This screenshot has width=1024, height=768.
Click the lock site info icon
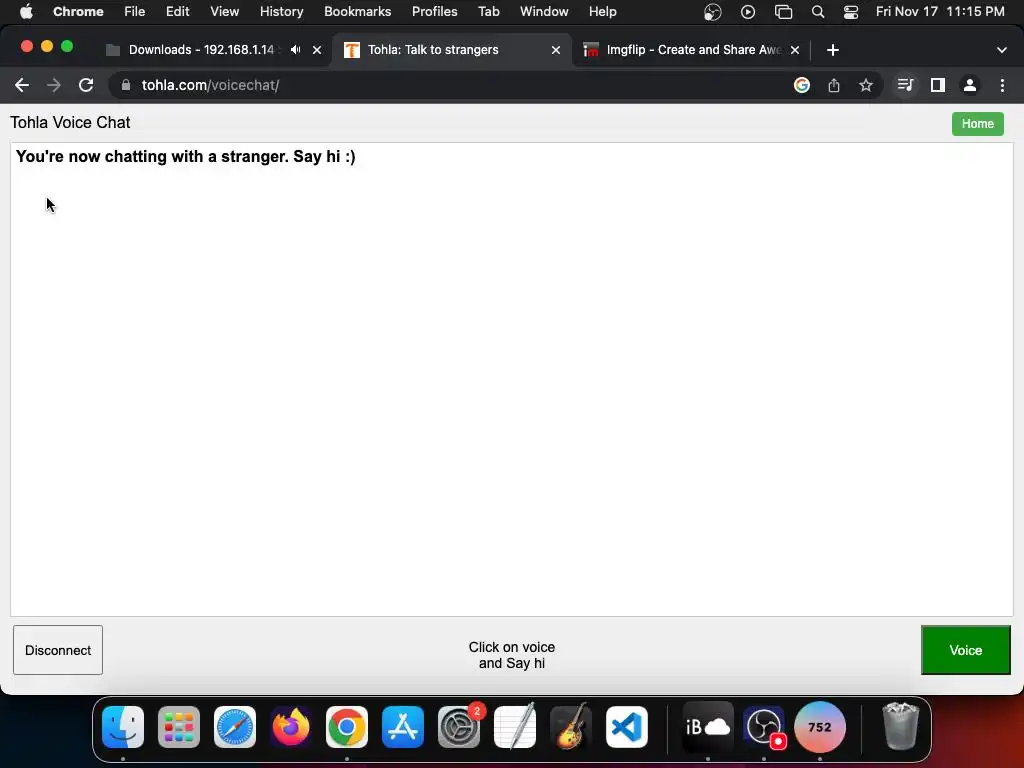coord(126,85)
